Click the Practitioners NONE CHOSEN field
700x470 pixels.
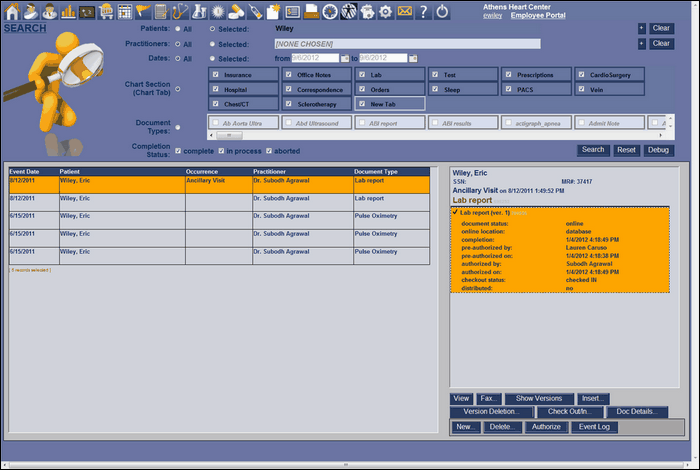click(x=407, y=44)
